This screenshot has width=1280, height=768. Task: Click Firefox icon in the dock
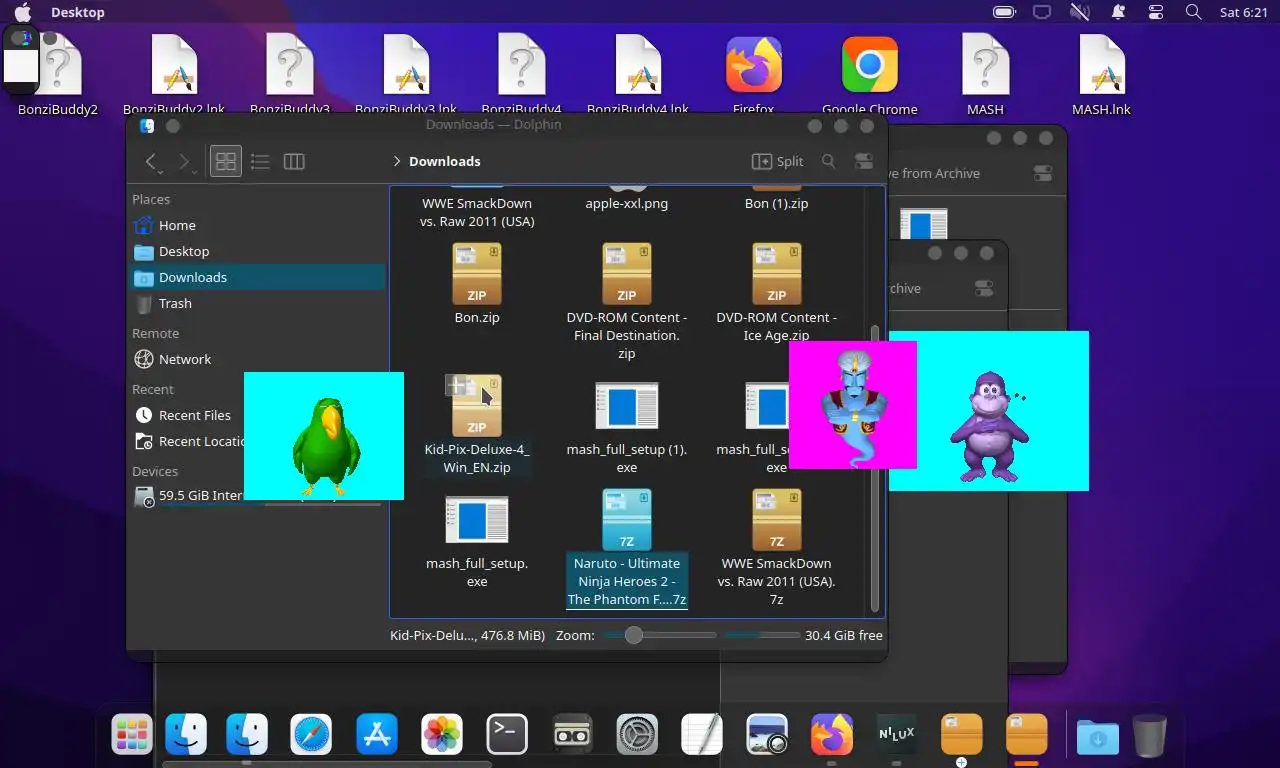(x=832, y=735)
